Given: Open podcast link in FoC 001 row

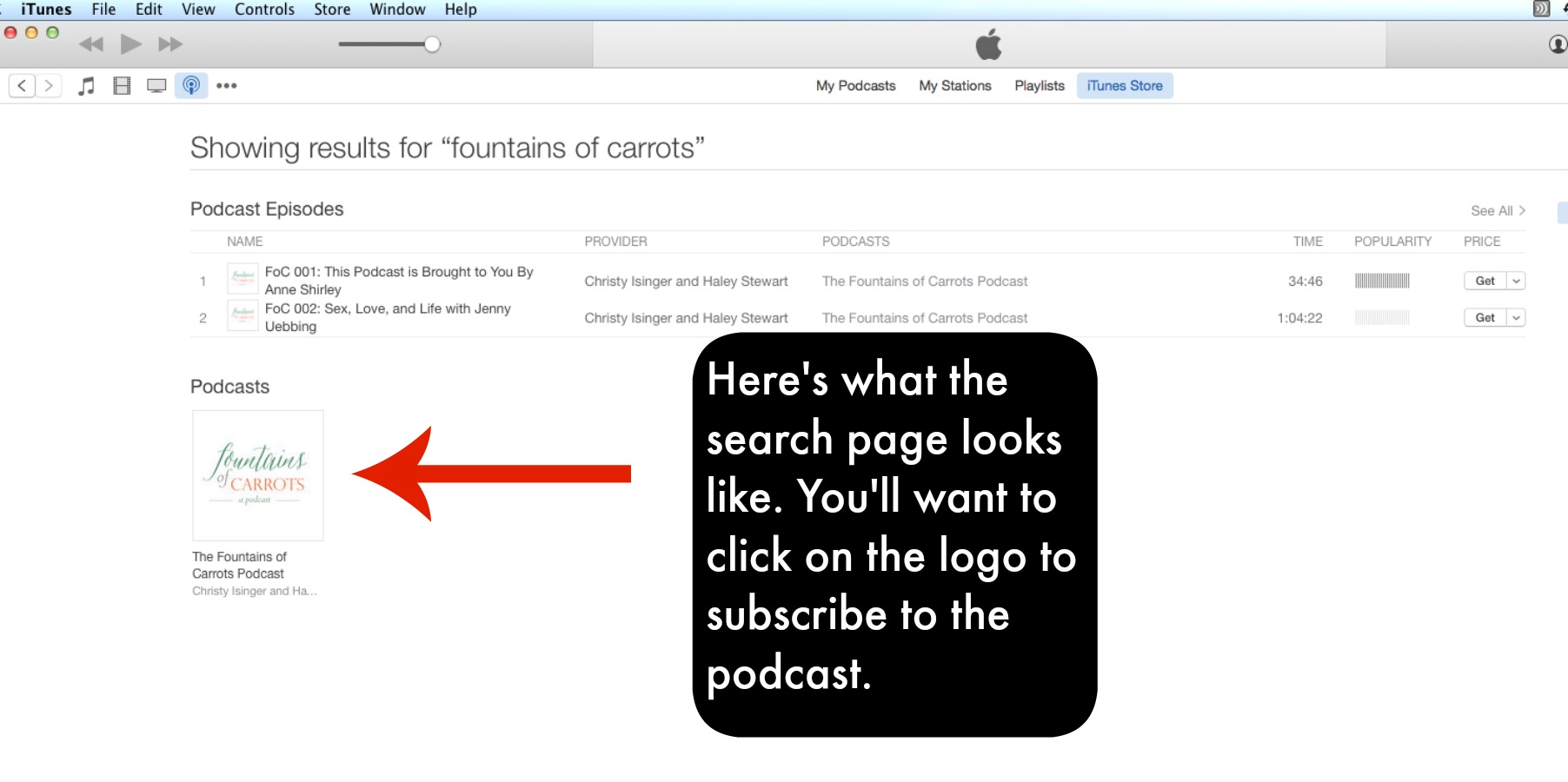Looking at the screenshot, I should 925,281.
